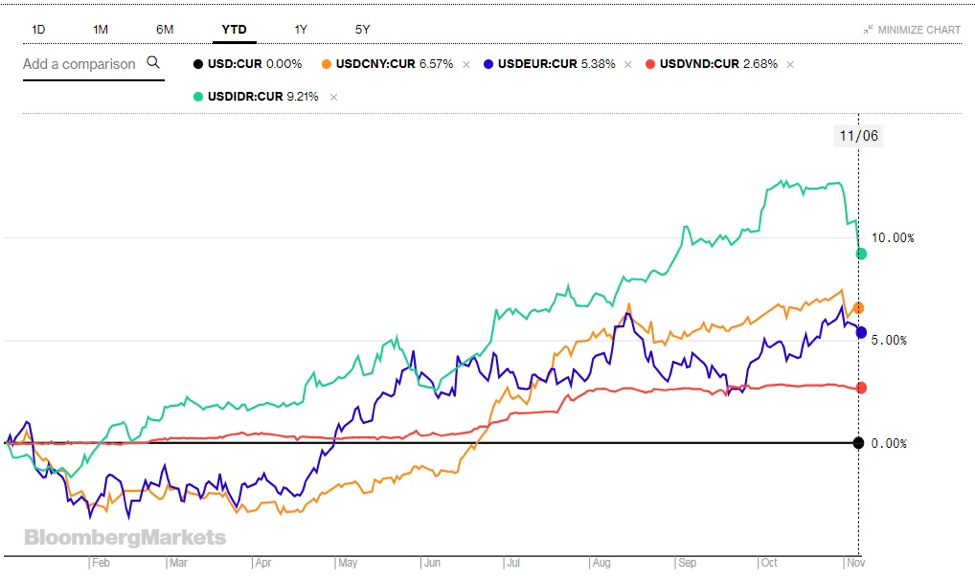Select the 1D time range tab
975x580 pixels.
coord(38,29)
